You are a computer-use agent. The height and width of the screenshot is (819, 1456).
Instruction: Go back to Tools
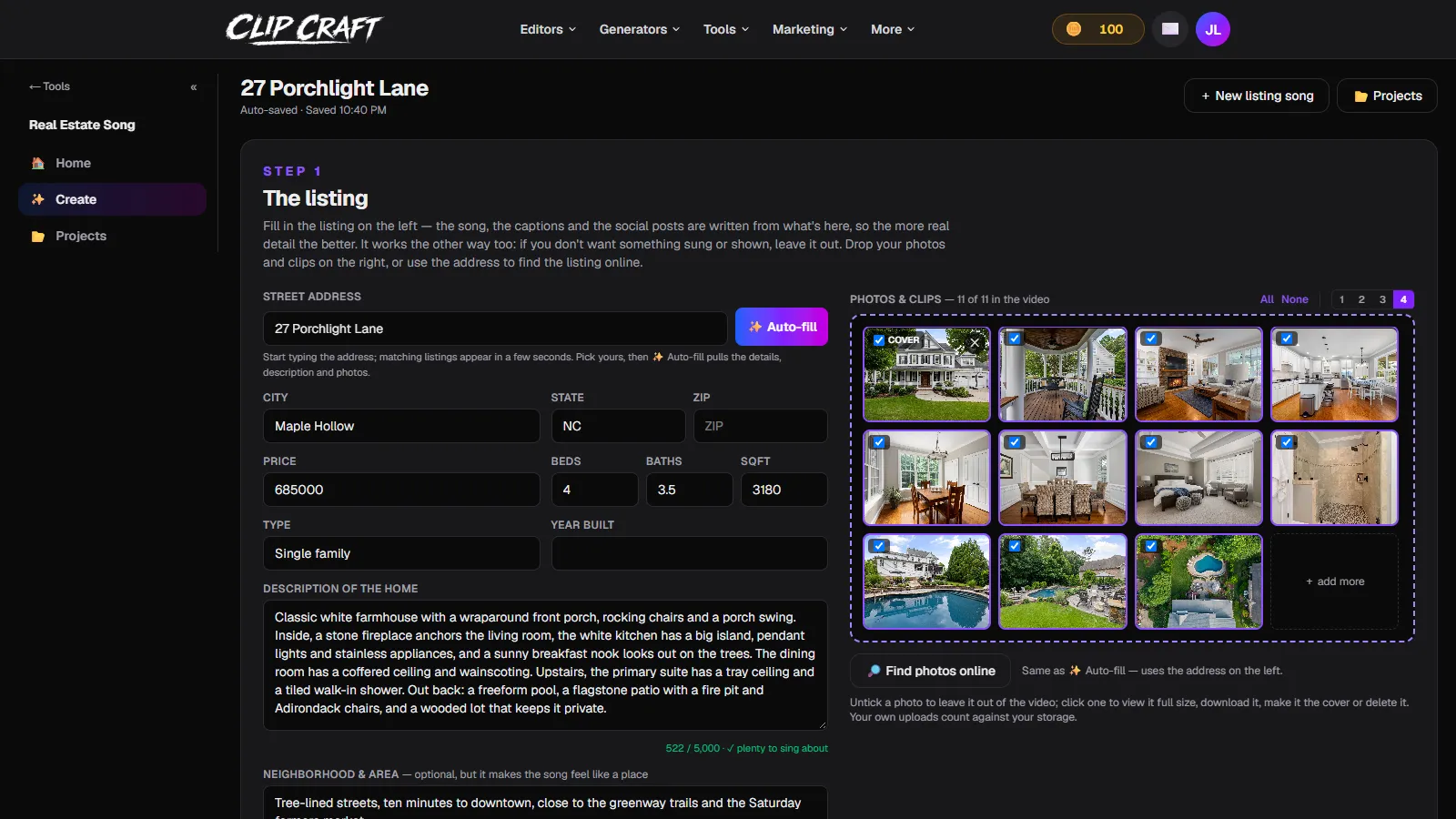(x=49, y=86)
